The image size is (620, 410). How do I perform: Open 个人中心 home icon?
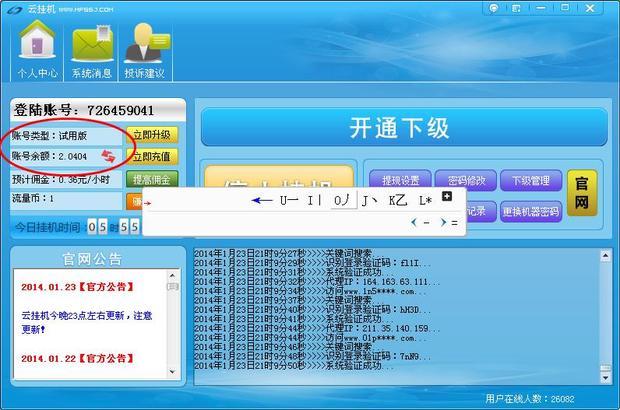pos(37,49)
